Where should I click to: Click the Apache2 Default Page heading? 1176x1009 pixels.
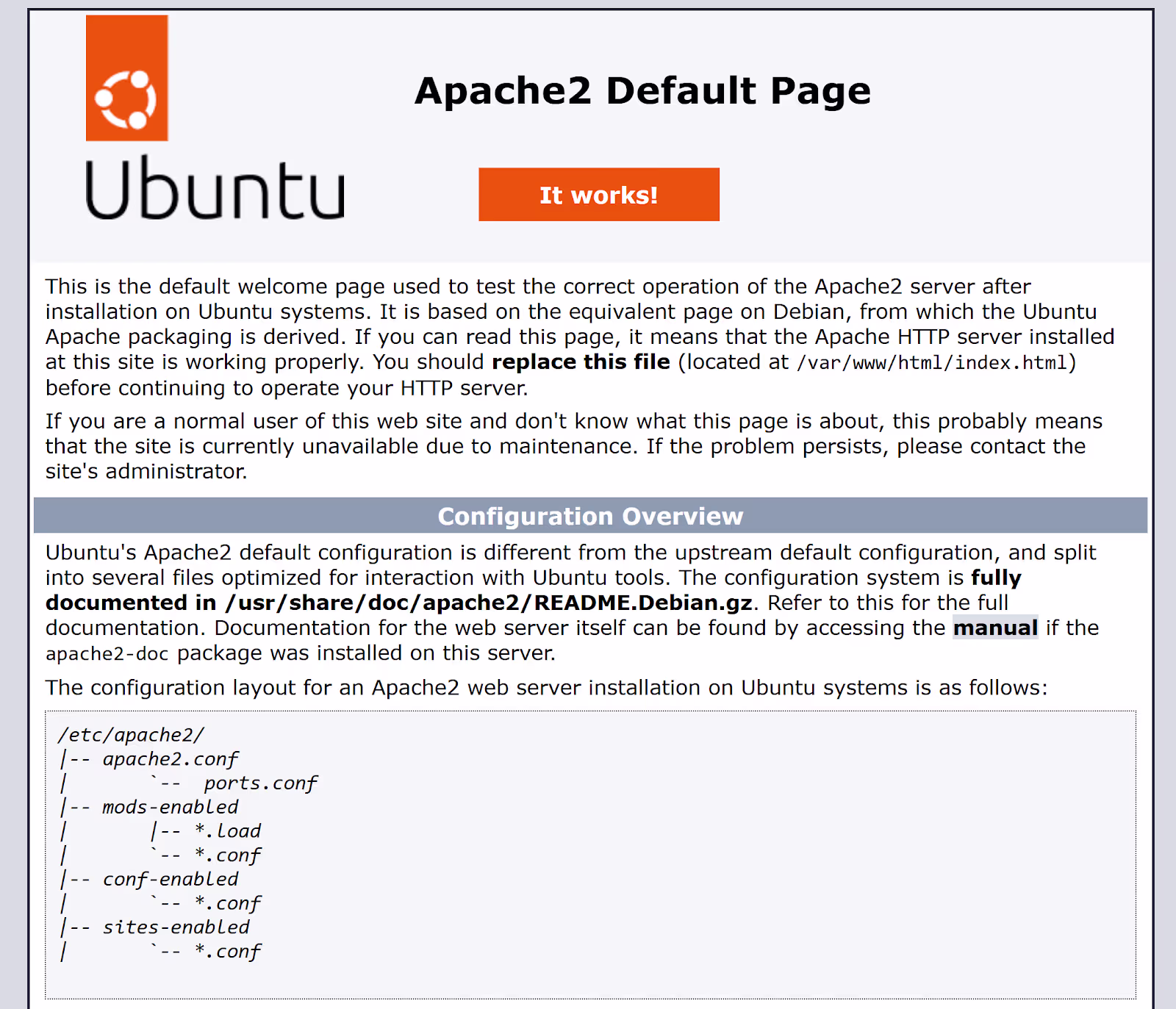[642, 91]
